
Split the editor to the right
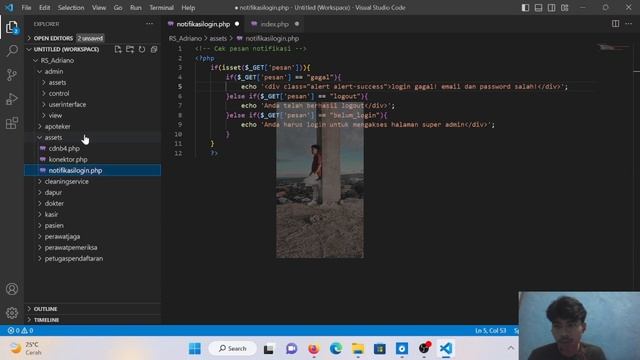[615, 24]
